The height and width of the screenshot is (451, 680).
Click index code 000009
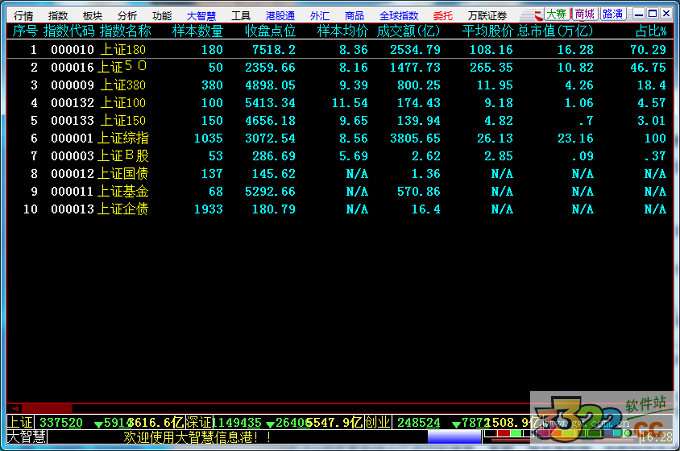click(72, 85)
